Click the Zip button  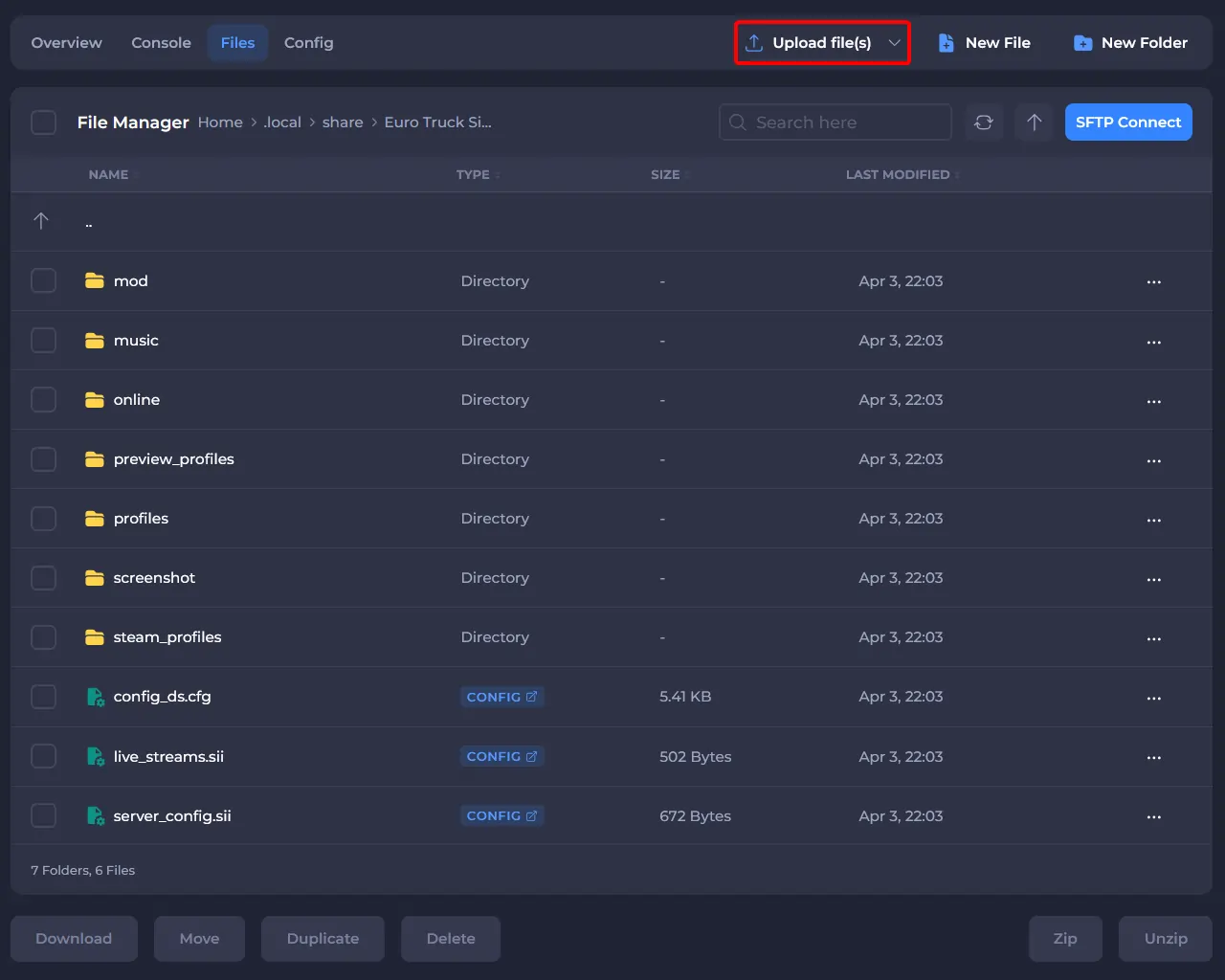pyautogui.click(x=1065, y=939)
